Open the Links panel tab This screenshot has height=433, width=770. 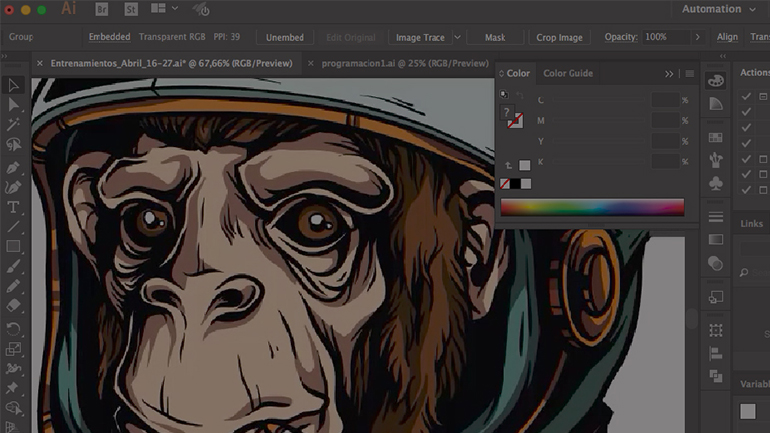(x=751, y=223)
